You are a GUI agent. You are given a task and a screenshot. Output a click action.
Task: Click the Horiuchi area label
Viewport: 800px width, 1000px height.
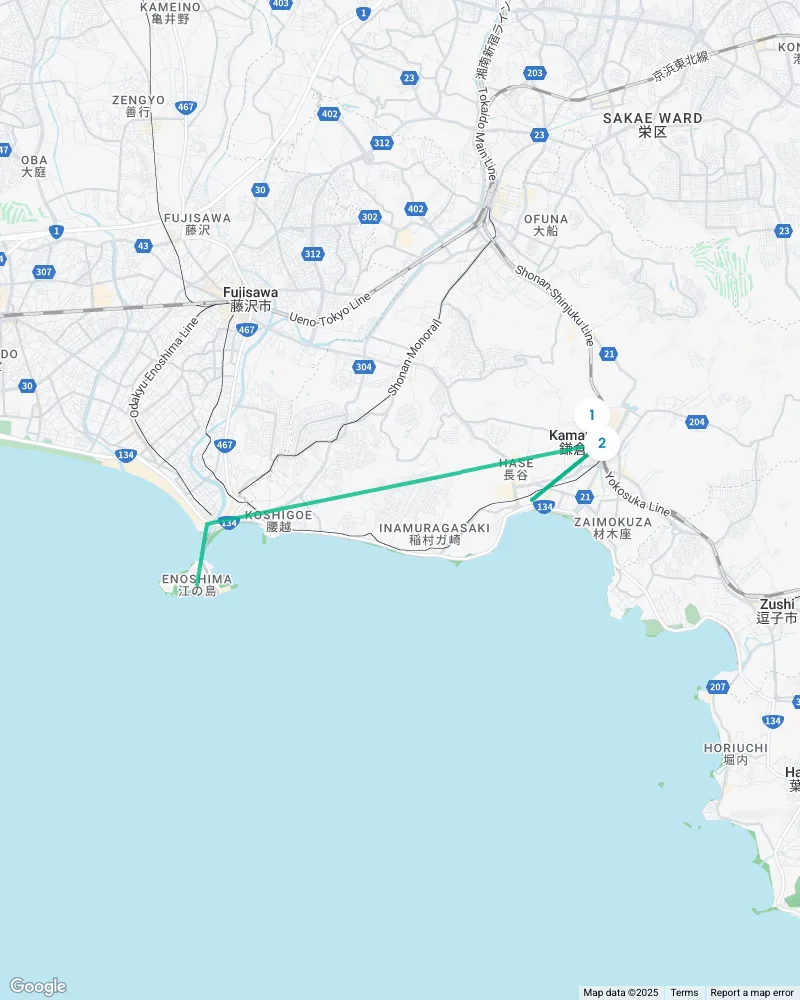736,754
